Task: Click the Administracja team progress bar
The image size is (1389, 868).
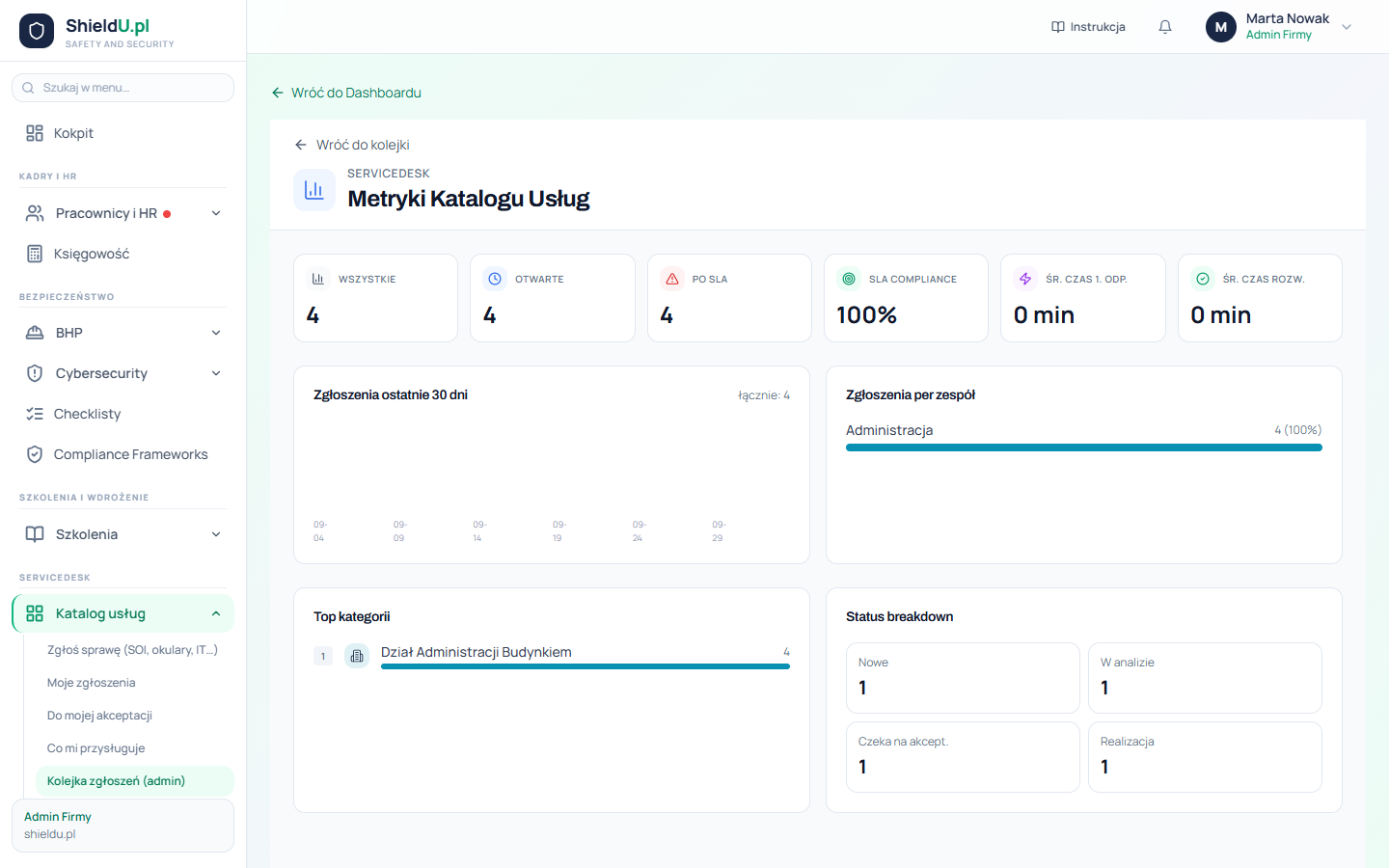Action: point(1084,448)
